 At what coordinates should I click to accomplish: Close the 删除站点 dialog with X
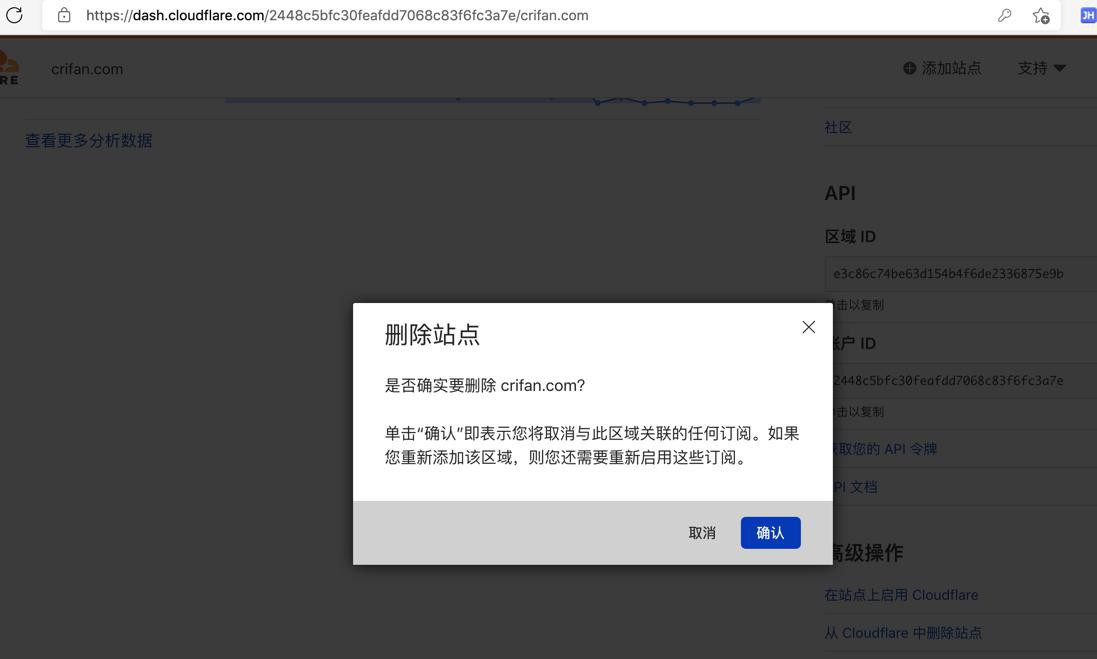pos(809,327)
